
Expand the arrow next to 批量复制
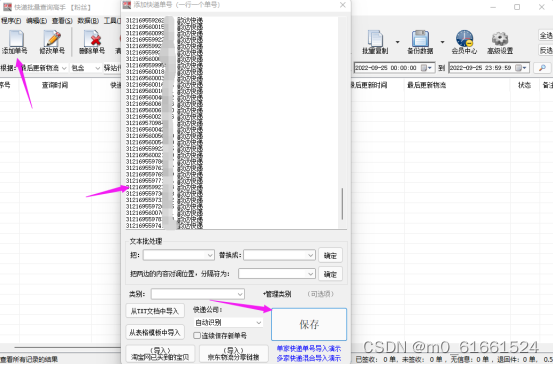[397, 42]
